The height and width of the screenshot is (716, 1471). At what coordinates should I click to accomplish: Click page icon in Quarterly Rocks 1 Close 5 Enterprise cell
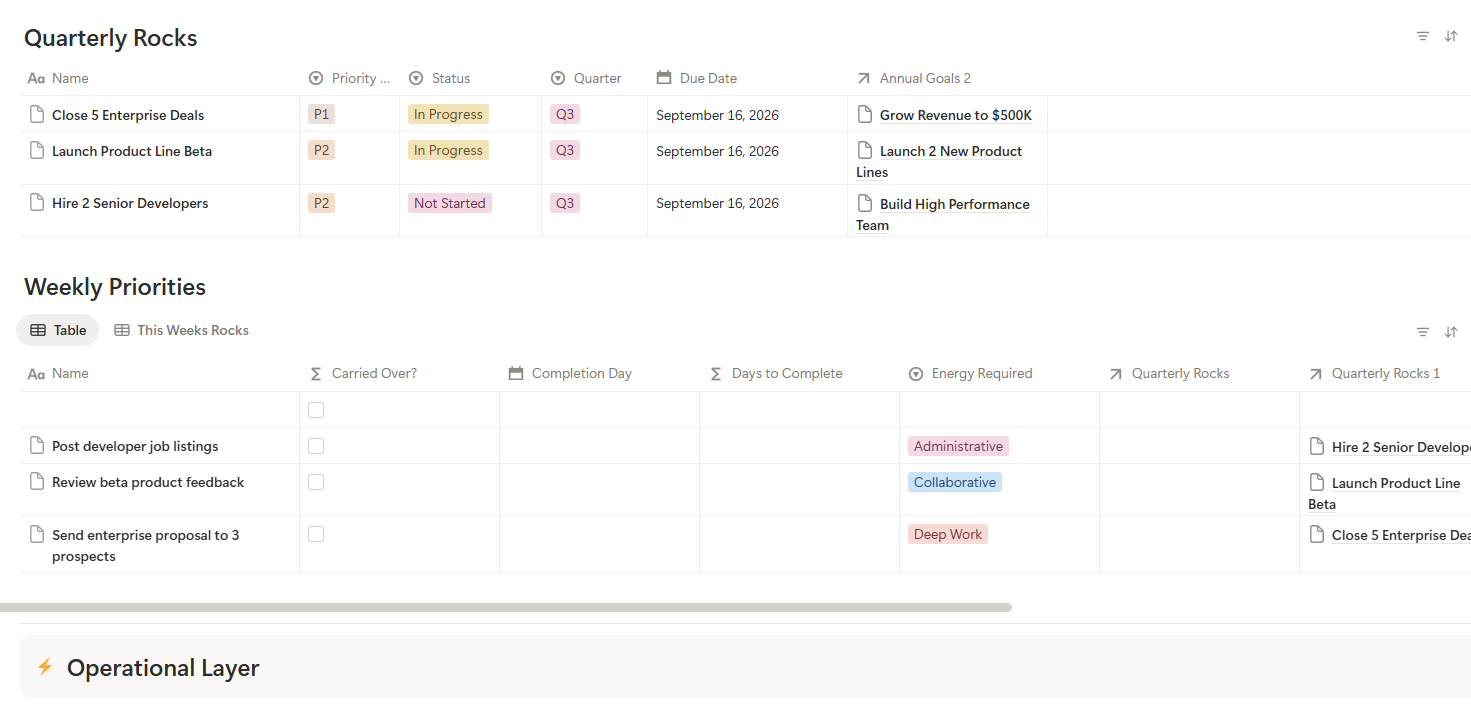point(1317,534)
